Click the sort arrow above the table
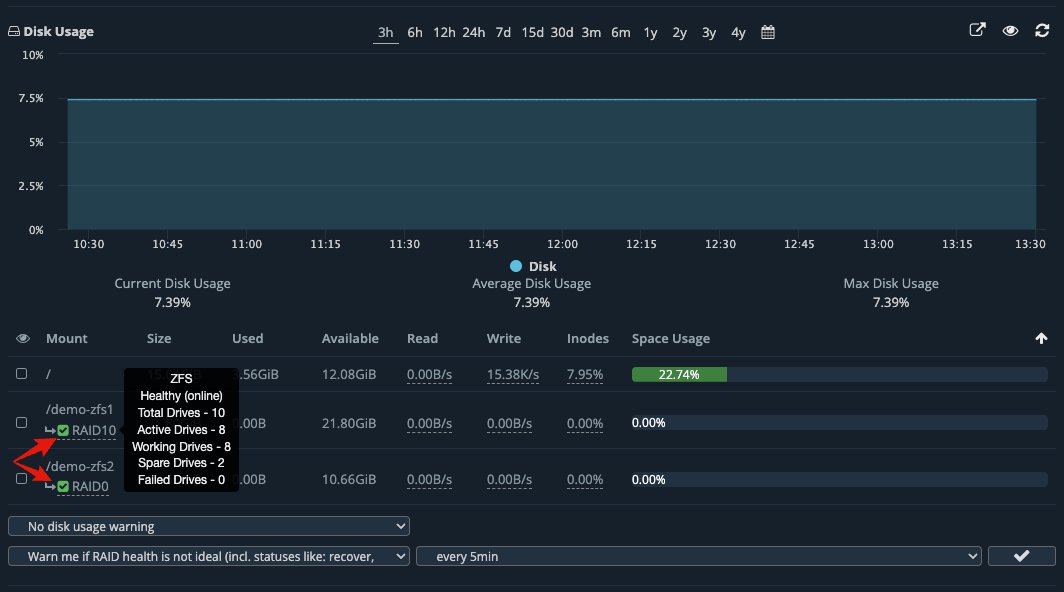This screenshot has width=1064, height=592. (1040, 338)
